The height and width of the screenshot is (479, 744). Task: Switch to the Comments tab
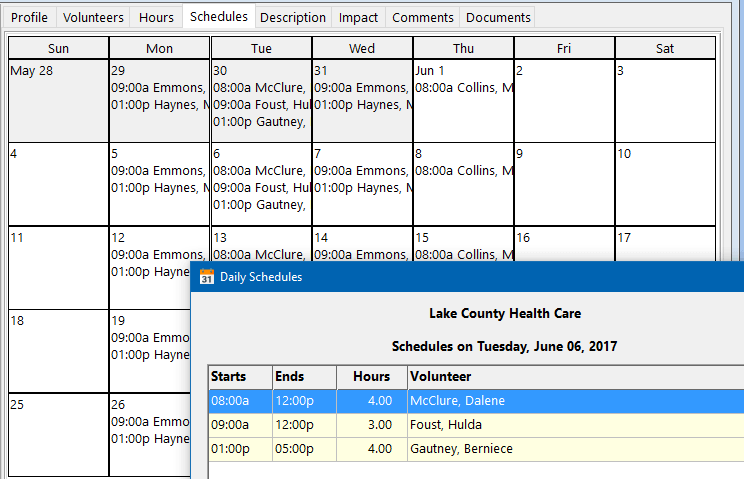point(422,18)
